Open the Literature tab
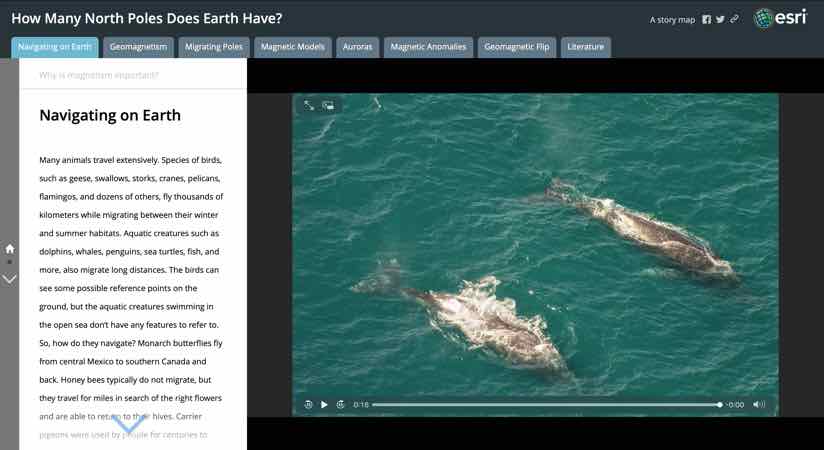Viewport: 824px width, 450px height. coord(585,47)
